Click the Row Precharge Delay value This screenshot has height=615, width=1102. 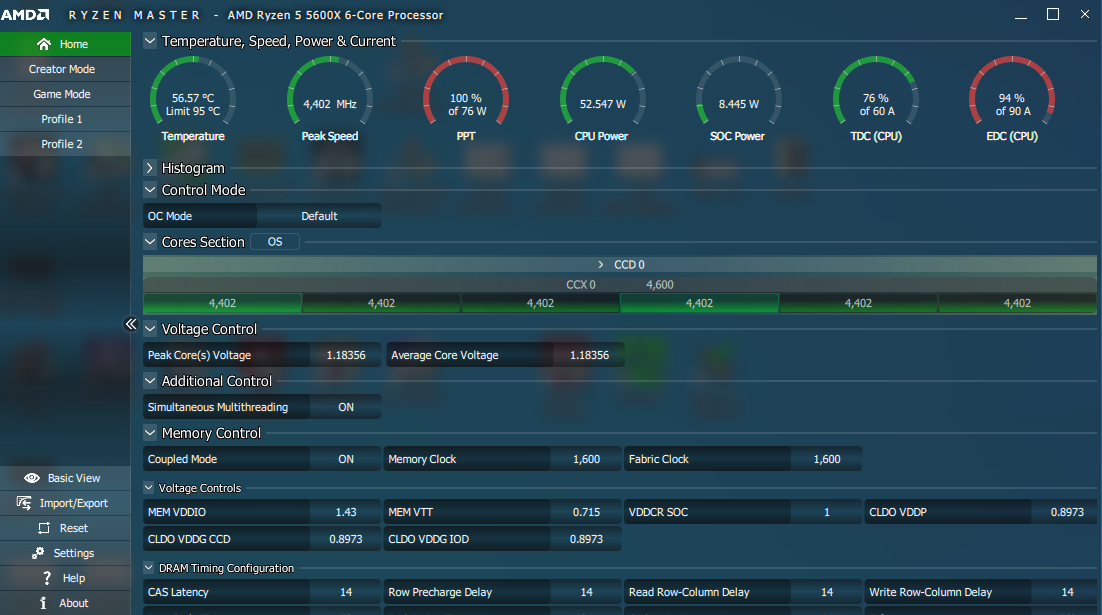coord(586,592)
